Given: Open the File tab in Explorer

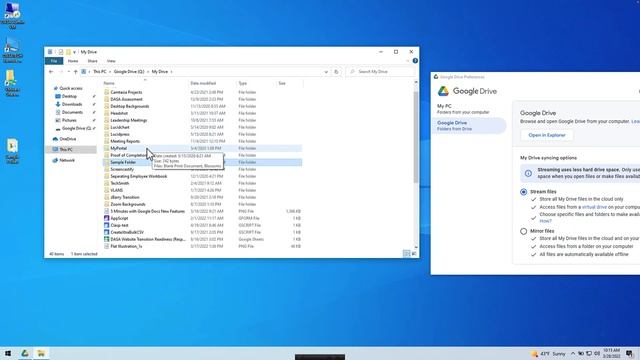Looking at the screenshot, I should click(54, 61).
